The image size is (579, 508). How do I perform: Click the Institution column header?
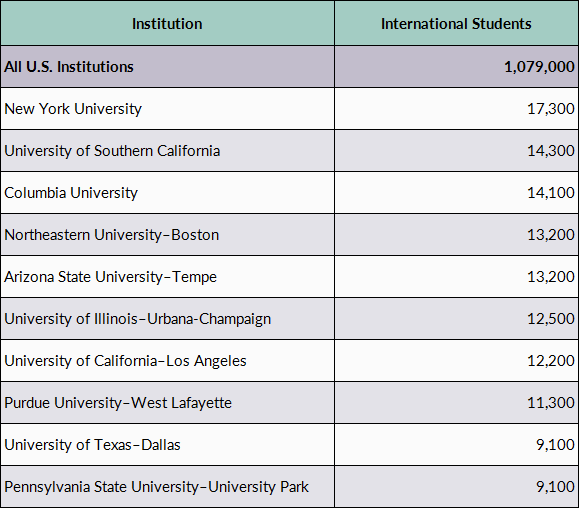point(167,23)
